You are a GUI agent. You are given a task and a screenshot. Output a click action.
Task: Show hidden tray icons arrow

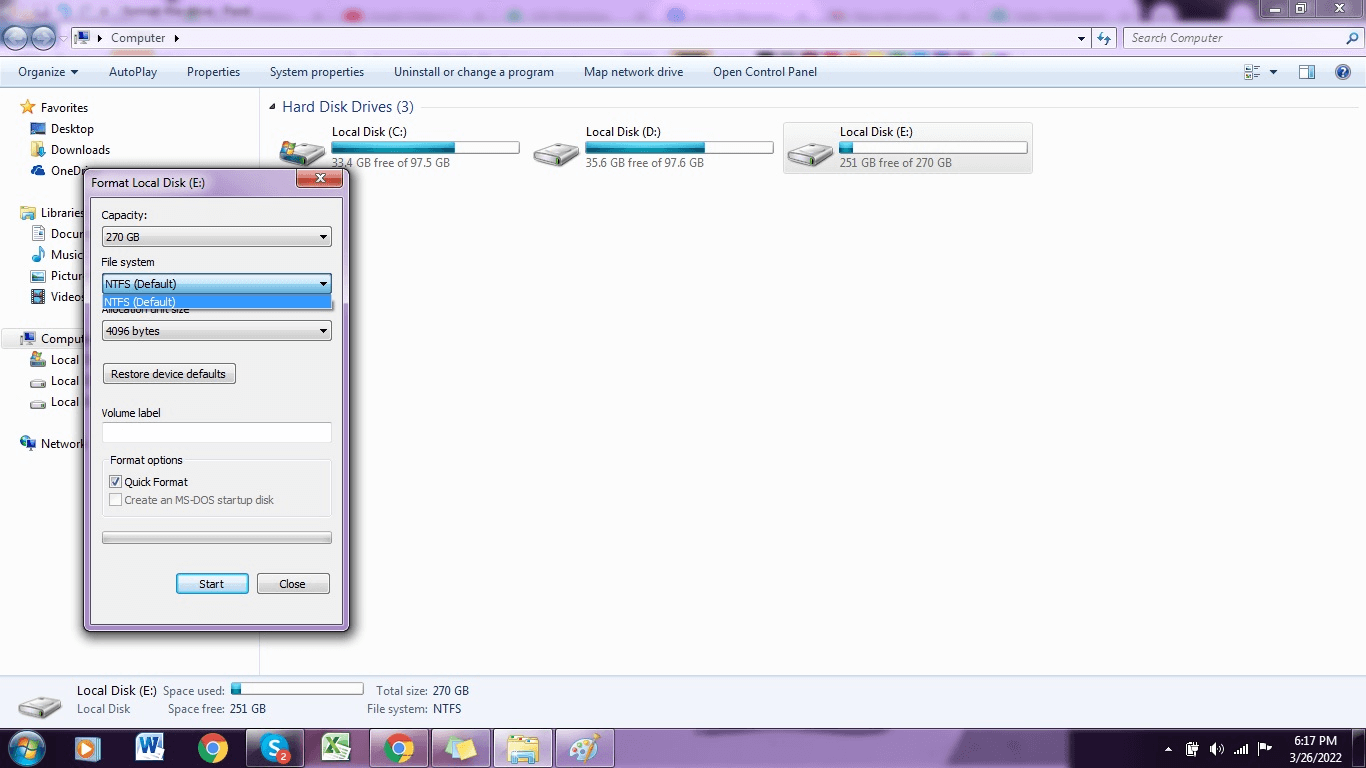click(1168, 749)
